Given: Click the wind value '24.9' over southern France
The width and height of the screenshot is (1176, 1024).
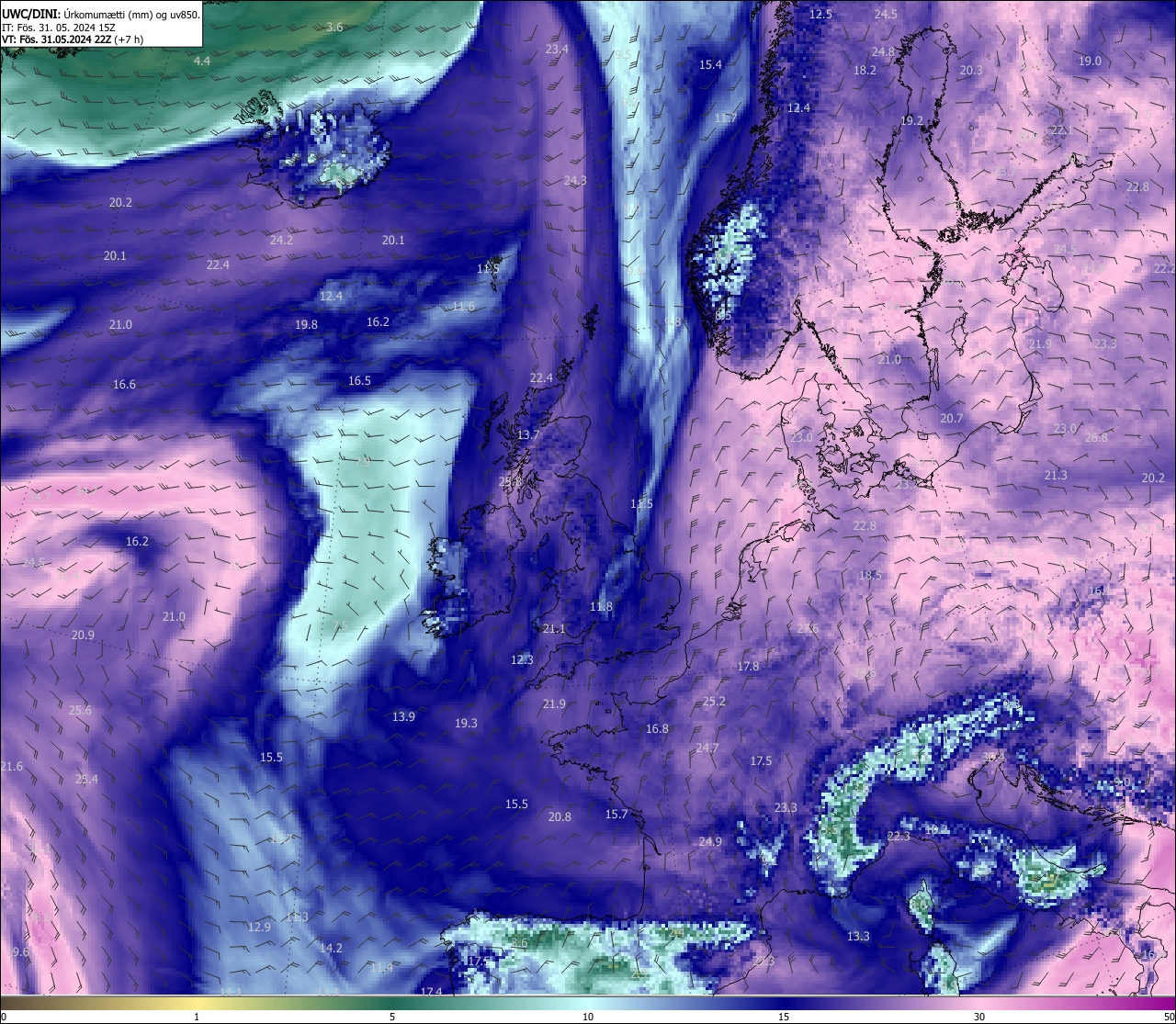Looking at the screenshot, I should click(x=710, y=842).
